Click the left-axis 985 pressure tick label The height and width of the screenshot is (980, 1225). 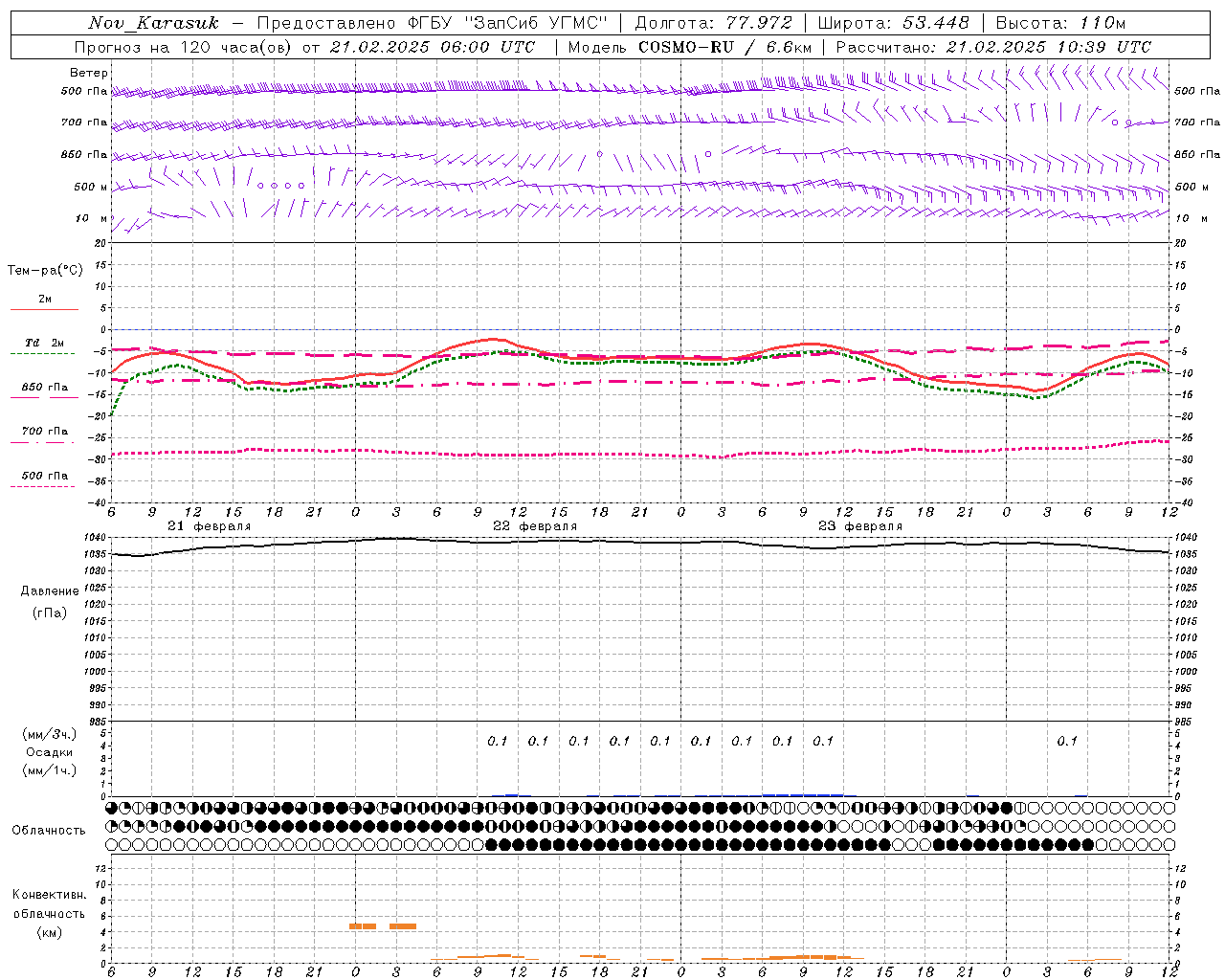point(98,722)
